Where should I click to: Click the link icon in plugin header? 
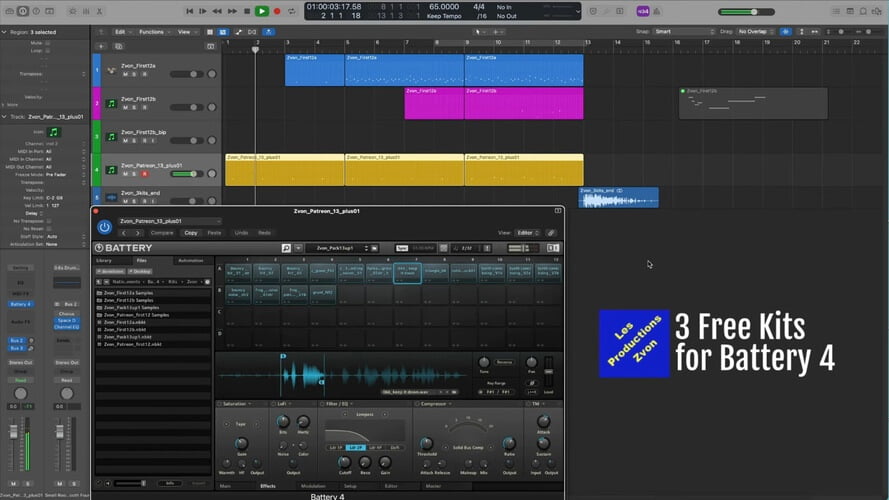[x=551, y=233]
